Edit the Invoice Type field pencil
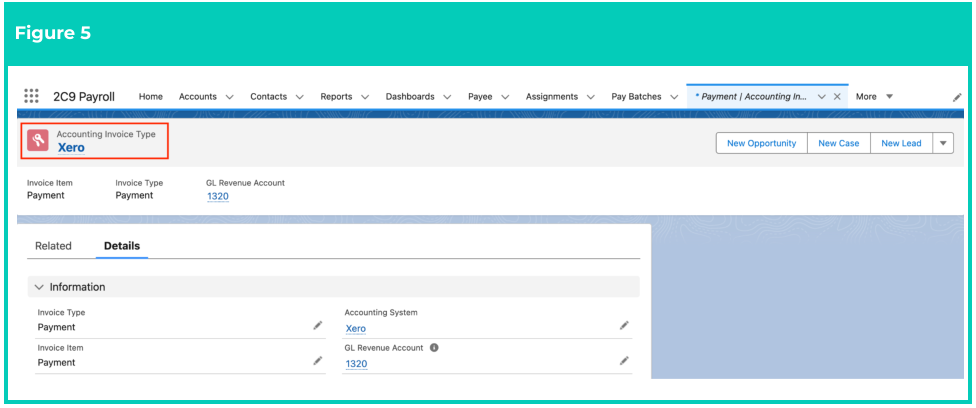Image resolution: width=976 pixels, height=408 pixels. pos(318,325)
